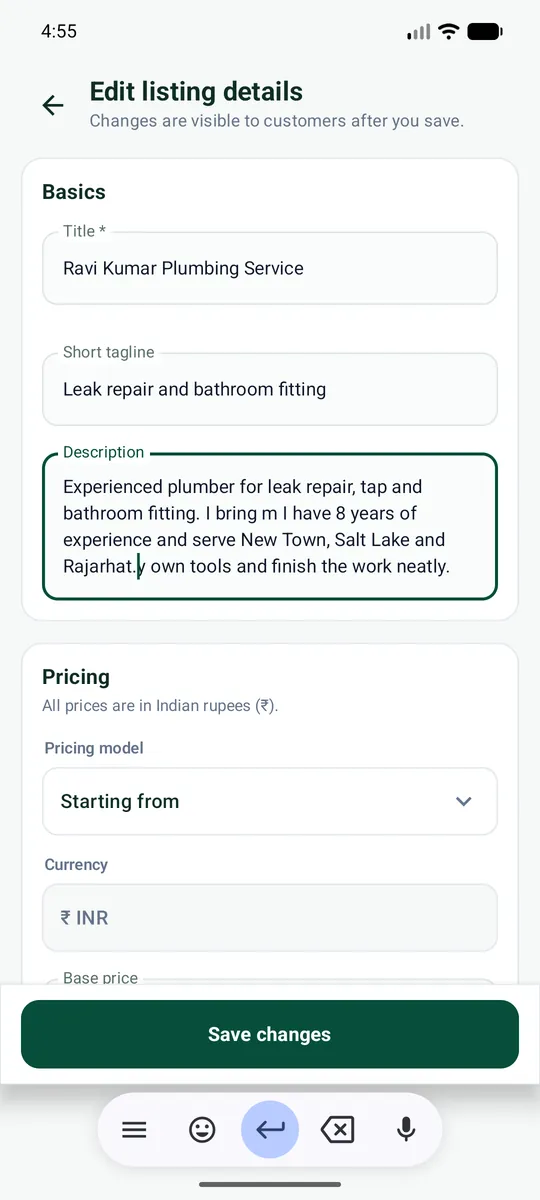This screenshot has height=1200, width=540.
Task: Place cursor in the Description text area
Action: point(270,527)
